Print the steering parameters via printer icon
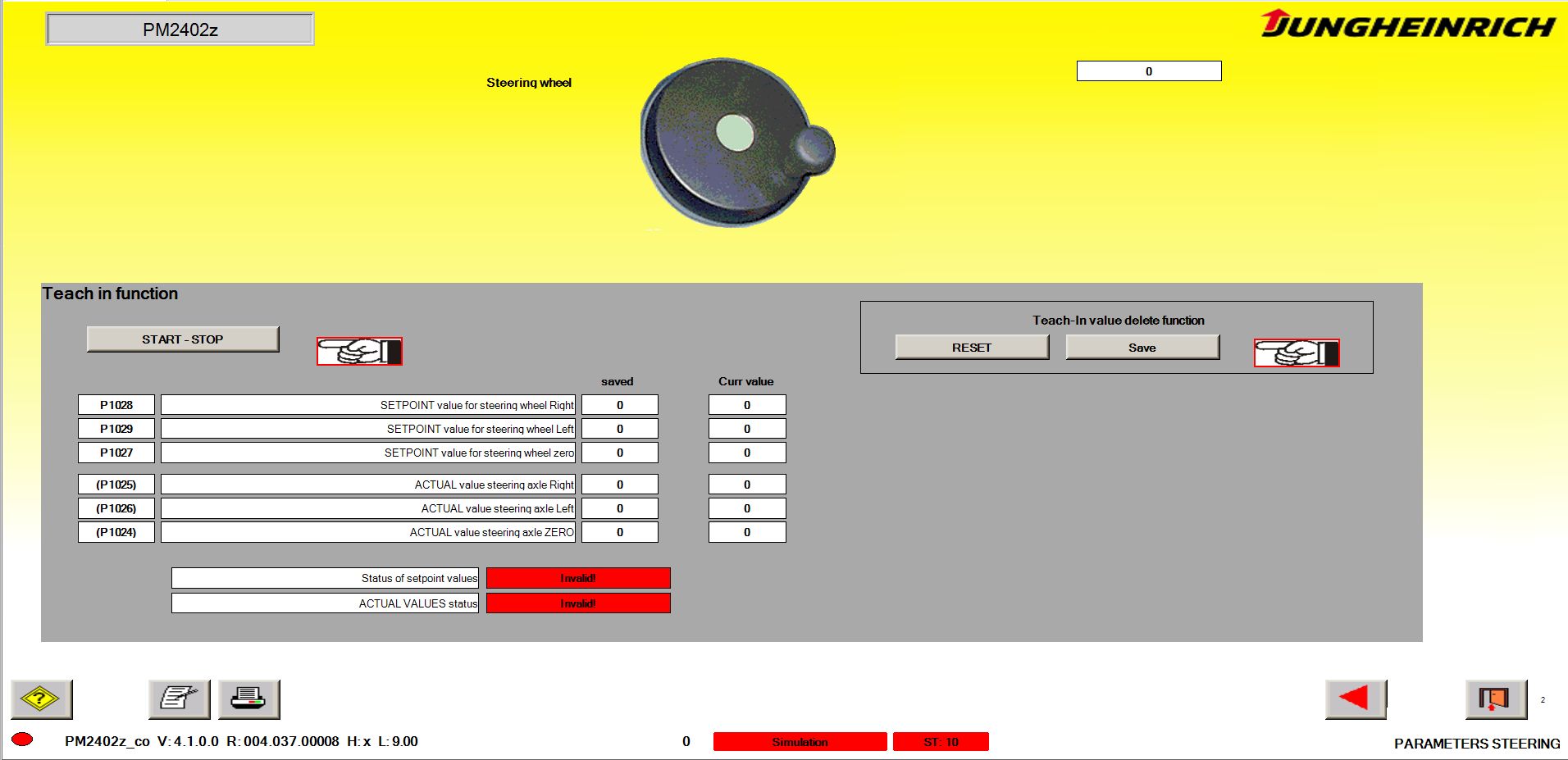The width and height of the screenshot is (1568, 760). (248, 699)
